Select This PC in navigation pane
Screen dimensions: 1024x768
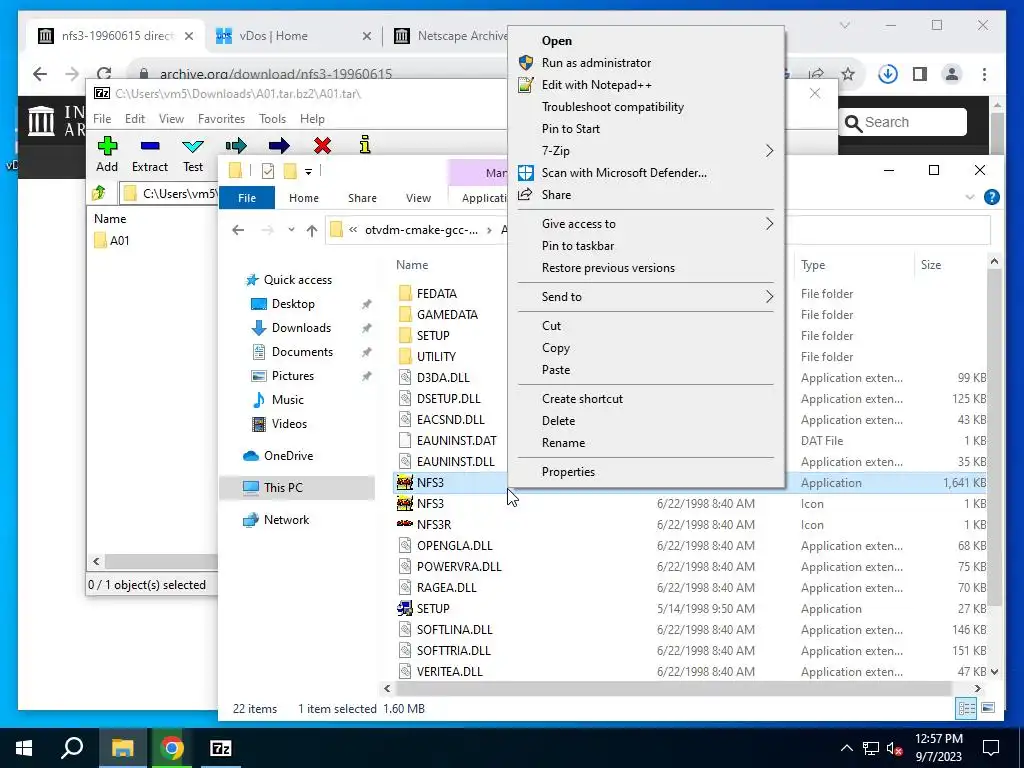(x=283, y=488)
